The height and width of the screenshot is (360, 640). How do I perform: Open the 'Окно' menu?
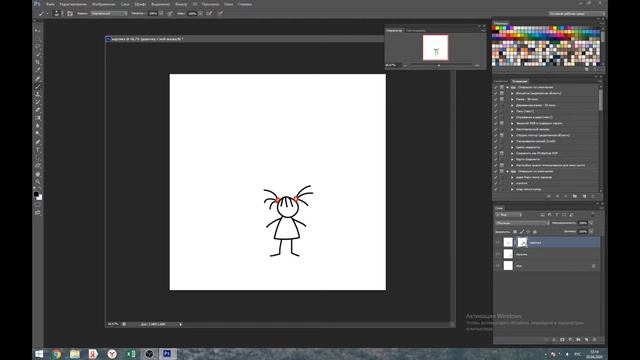point(229,4)
